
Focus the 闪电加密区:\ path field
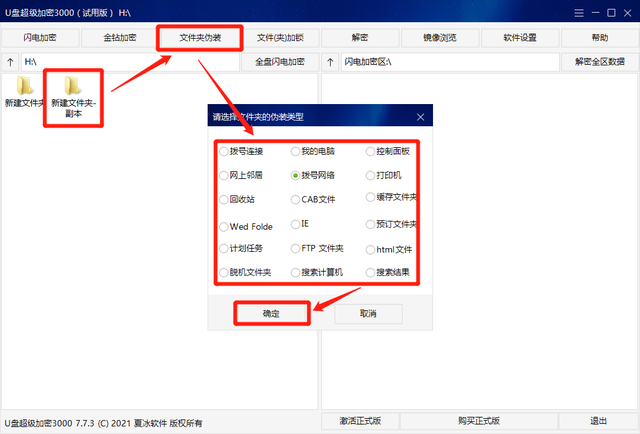[x=450, y=62]
